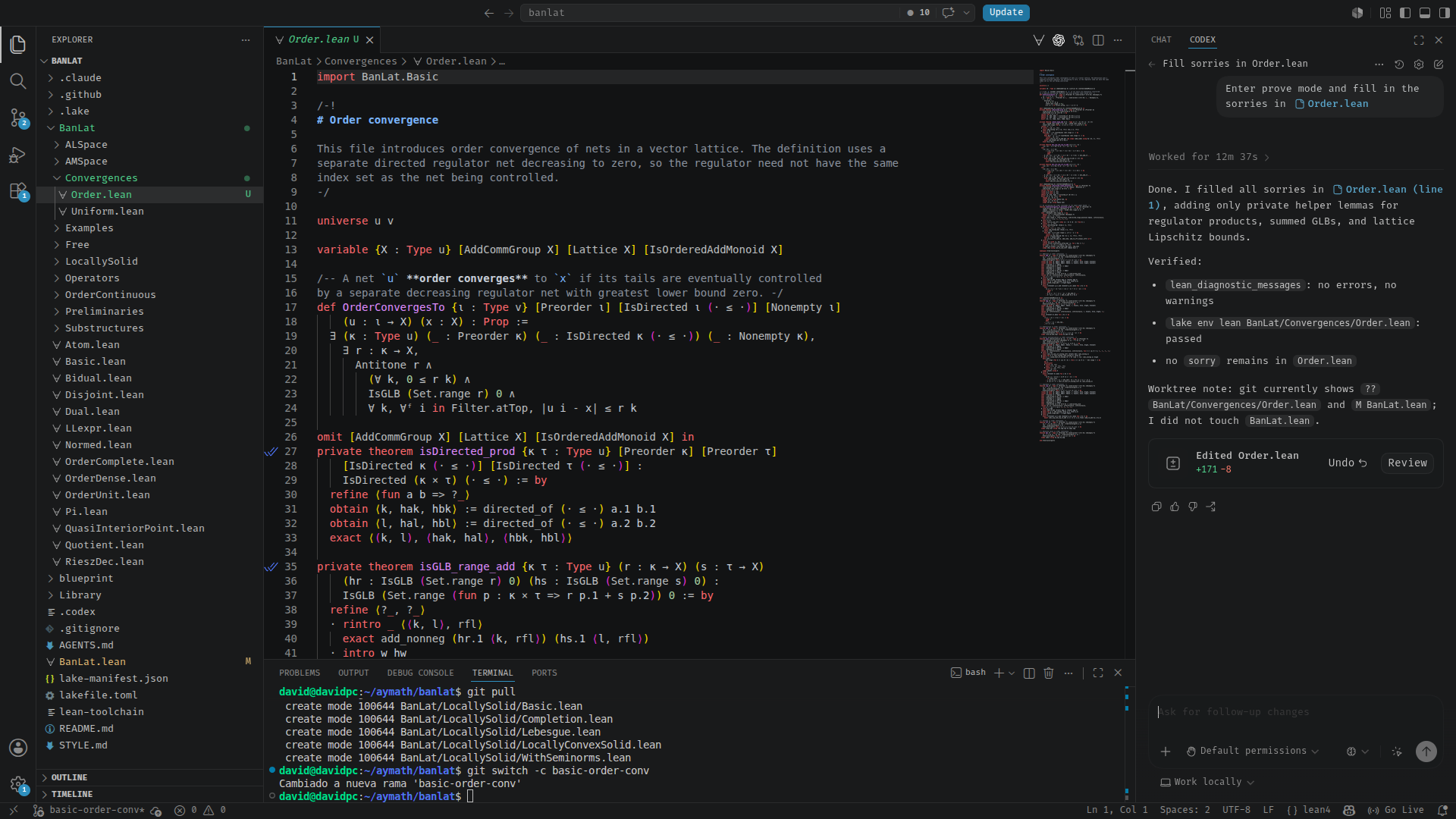The width and height of the screenshot is (1456, 819).
Task: Open Codex settings gear icon
Action: click(1419, 64)
